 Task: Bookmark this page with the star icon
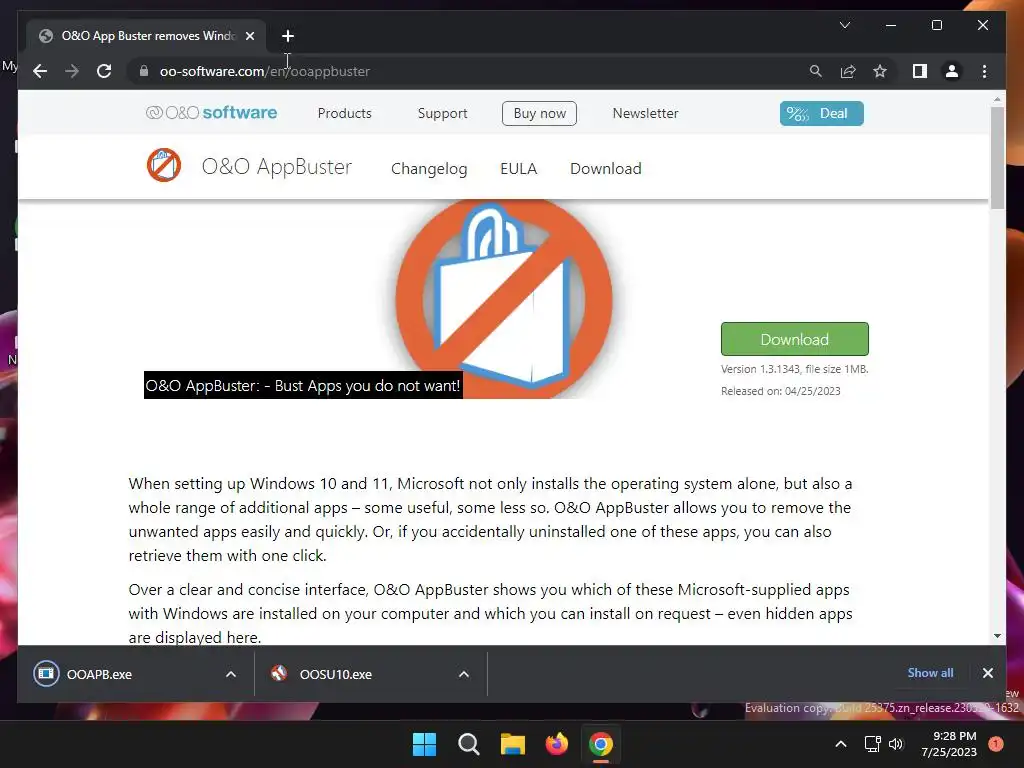coord(880,71)
